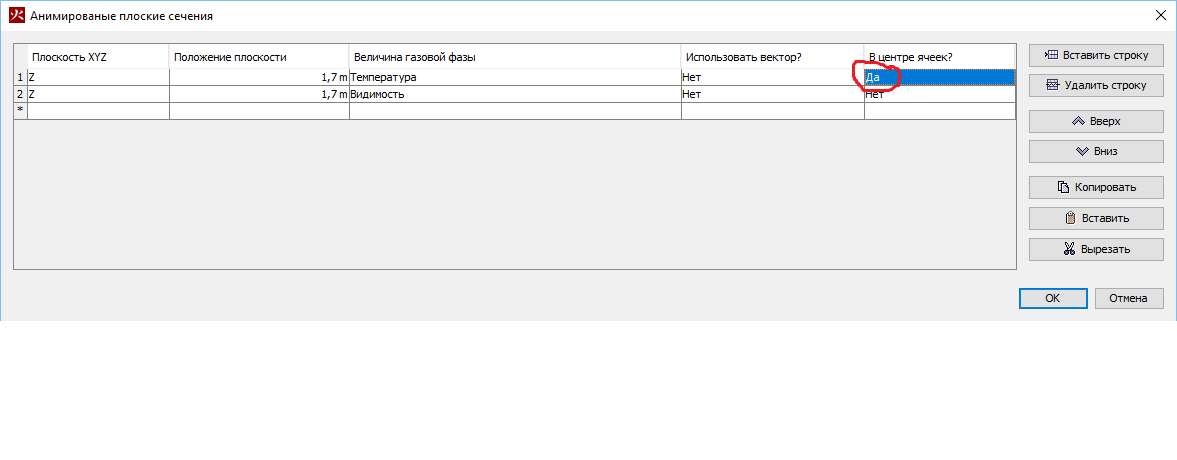Image resolution: width=1177 pixels, height=460 pixels.
Task: Click the Вырезать cut button
Action: tap(1095, 249)
